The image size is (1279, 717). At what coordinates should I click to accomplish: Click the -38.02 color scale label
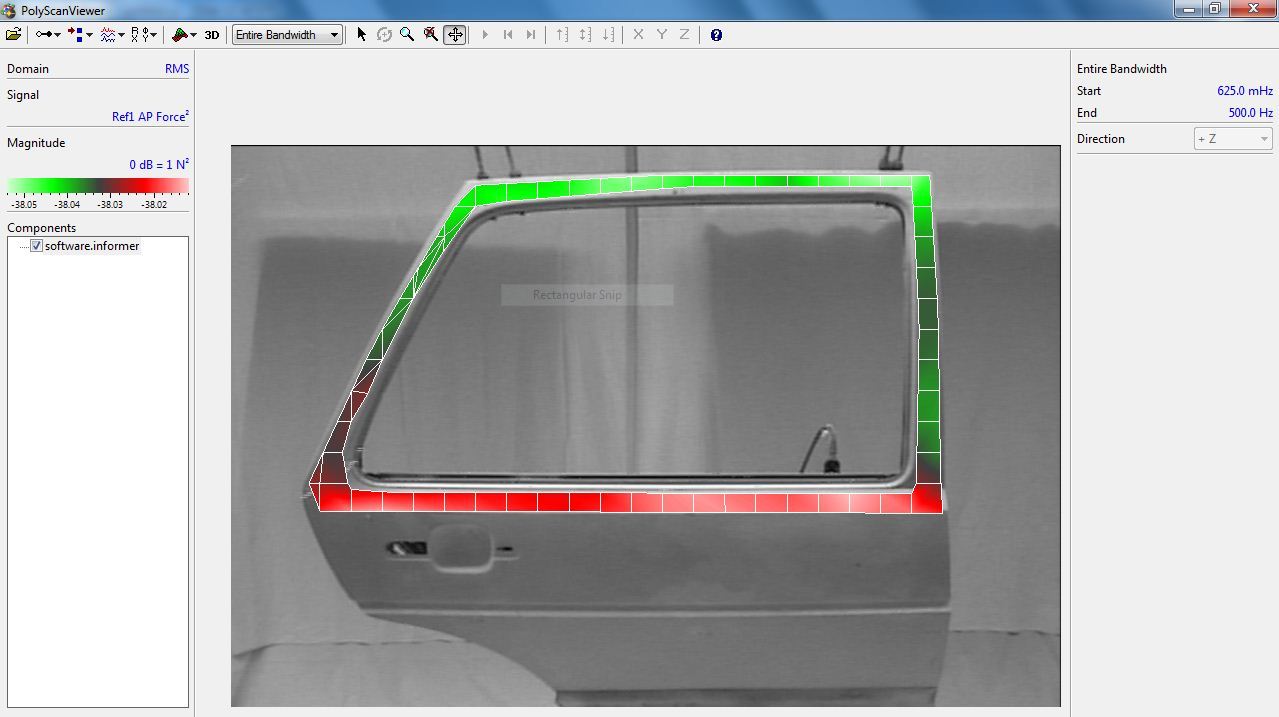(154, 204)
